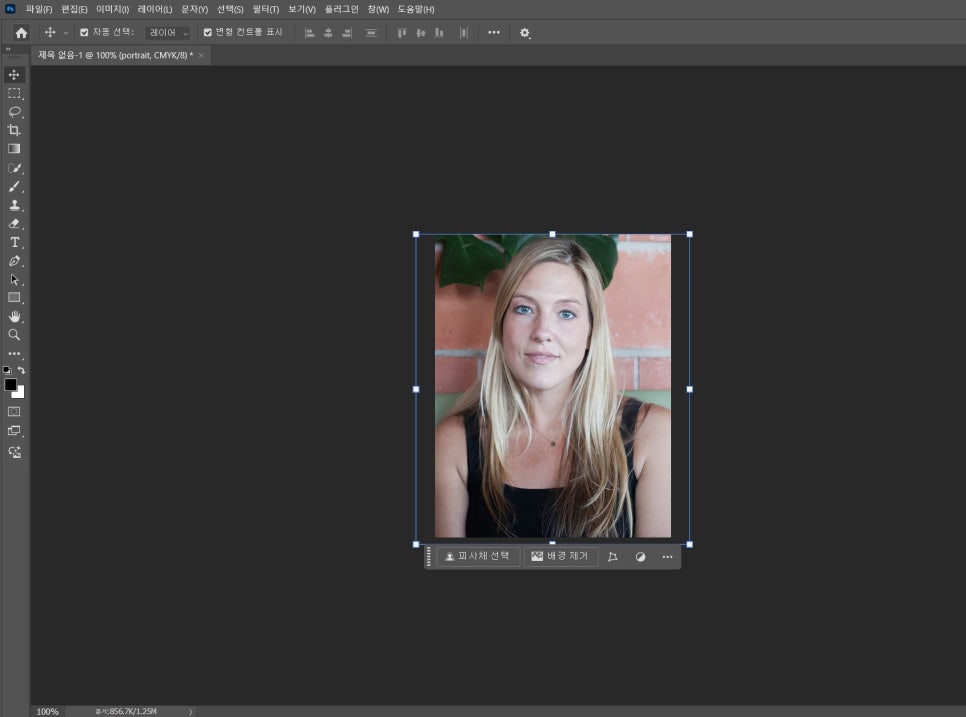
Task: Click the 배경 제거 button
Action: click(x=560, y=556)
